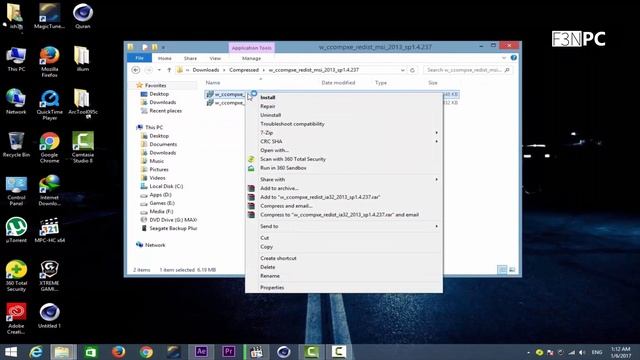Choose Delete in context menu
Image resolution: width=640 pixels, height=360 pixels.
click(x=268, y=267)
